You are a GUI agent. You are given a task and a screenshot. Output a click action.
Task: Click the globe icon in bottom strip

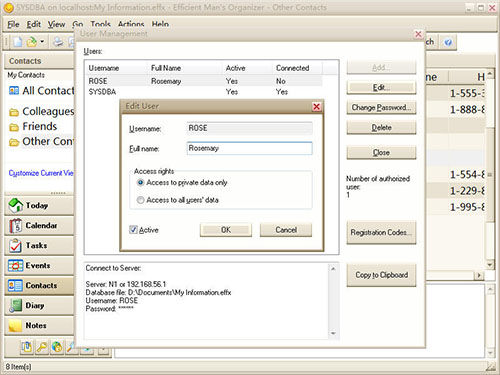pos(57,347)
